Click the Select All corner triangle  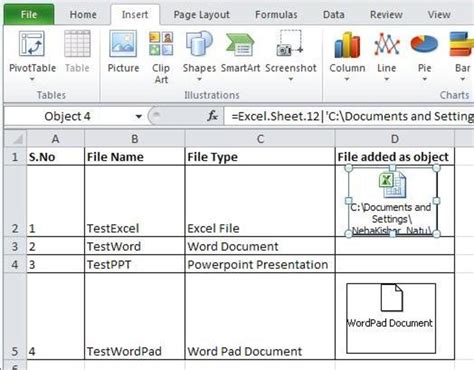[15, 138]
